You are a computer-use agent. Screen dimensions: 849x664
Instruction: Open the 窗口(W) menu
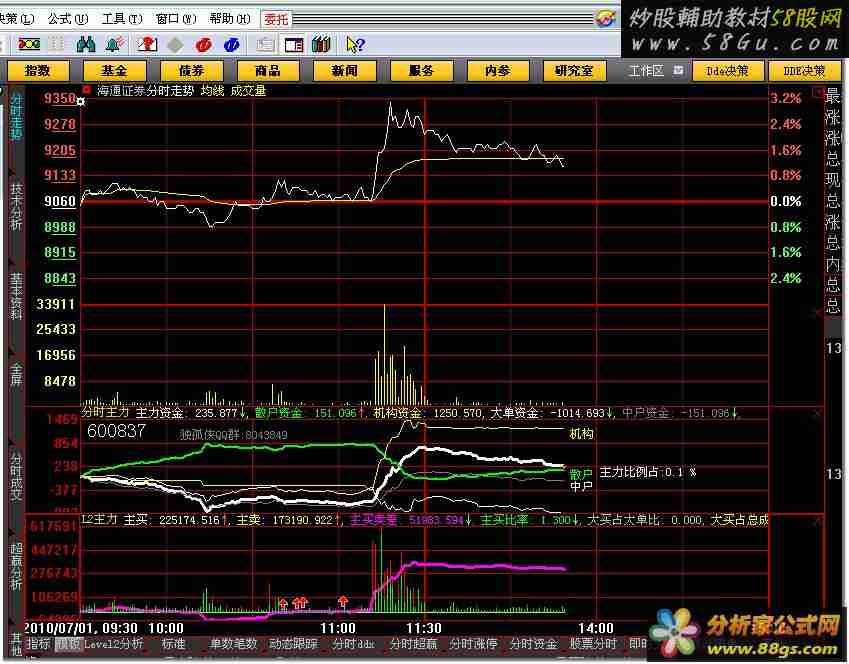pos(175,19)
